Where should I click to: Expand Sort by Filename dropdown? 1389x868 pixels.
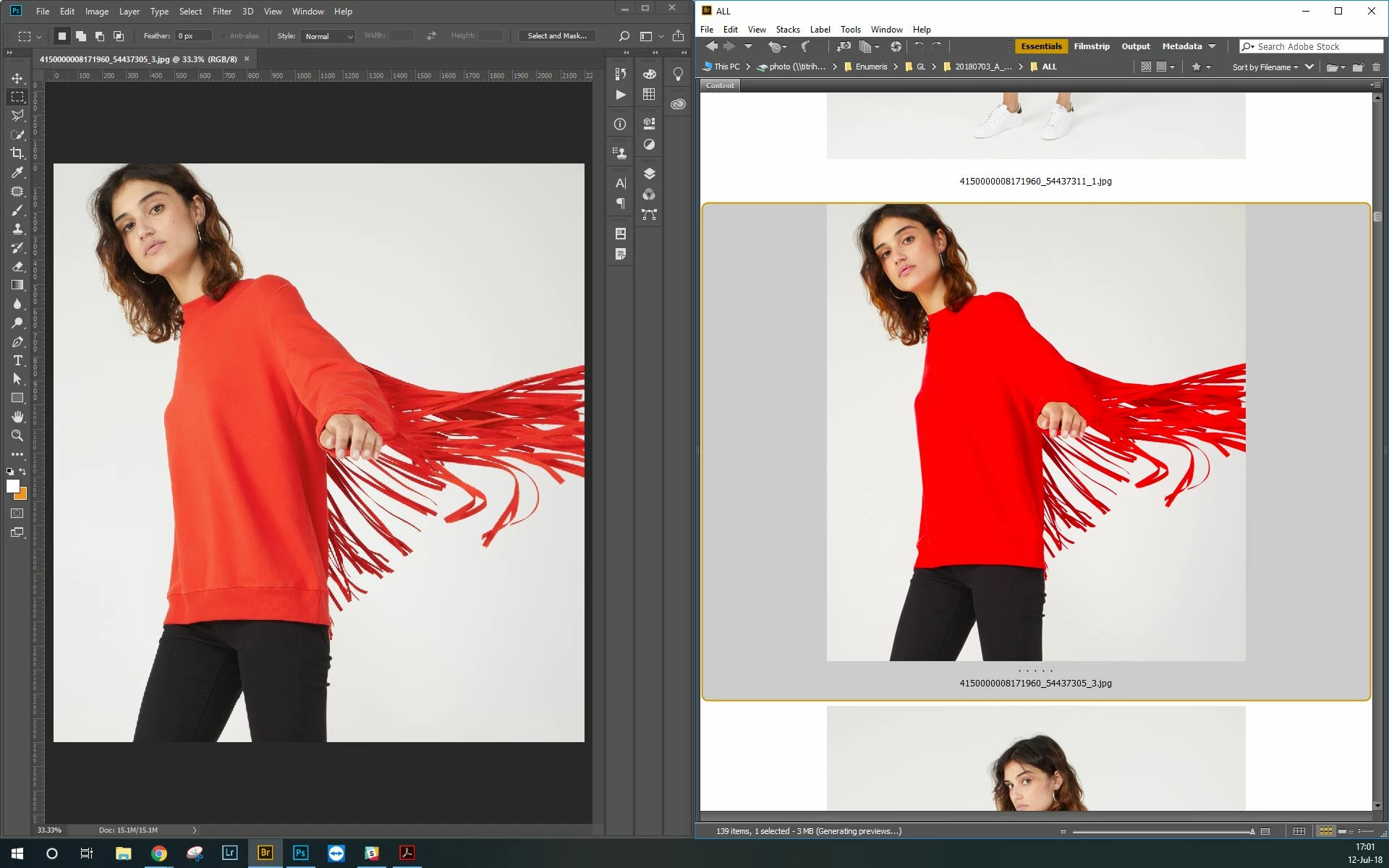tap(1265, 67)
